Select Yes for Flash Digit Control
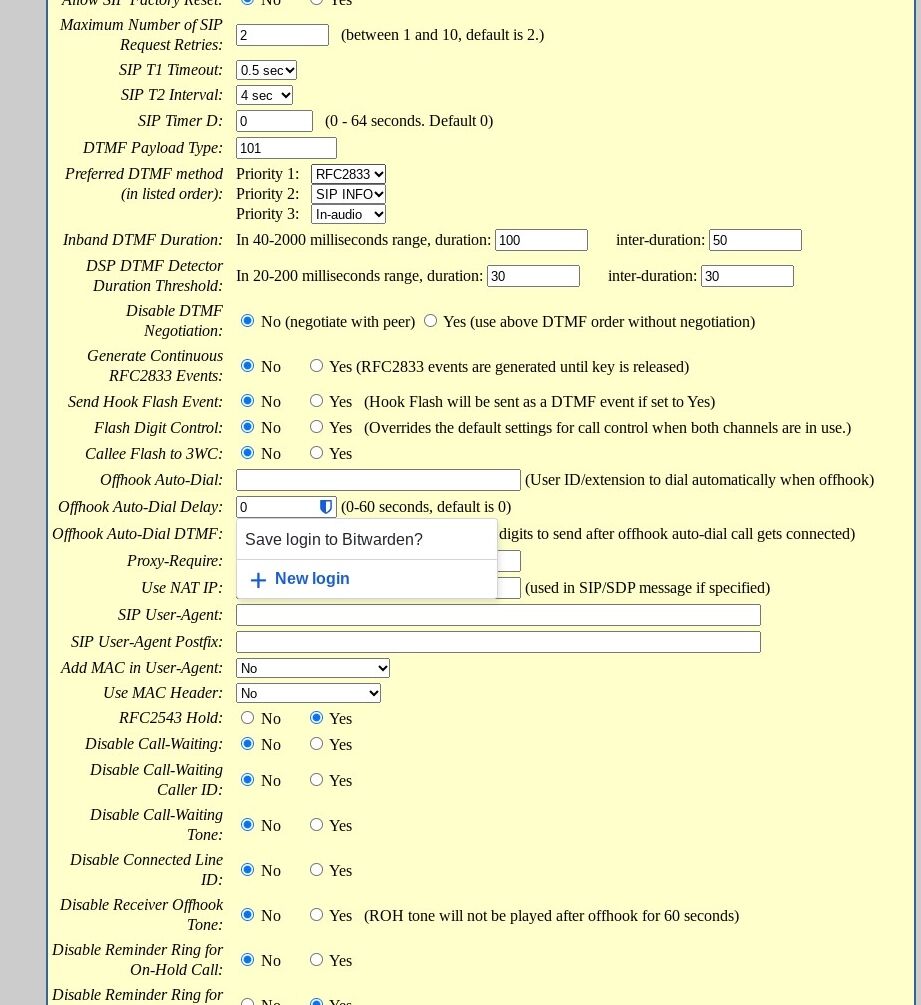 click(316, 426)
